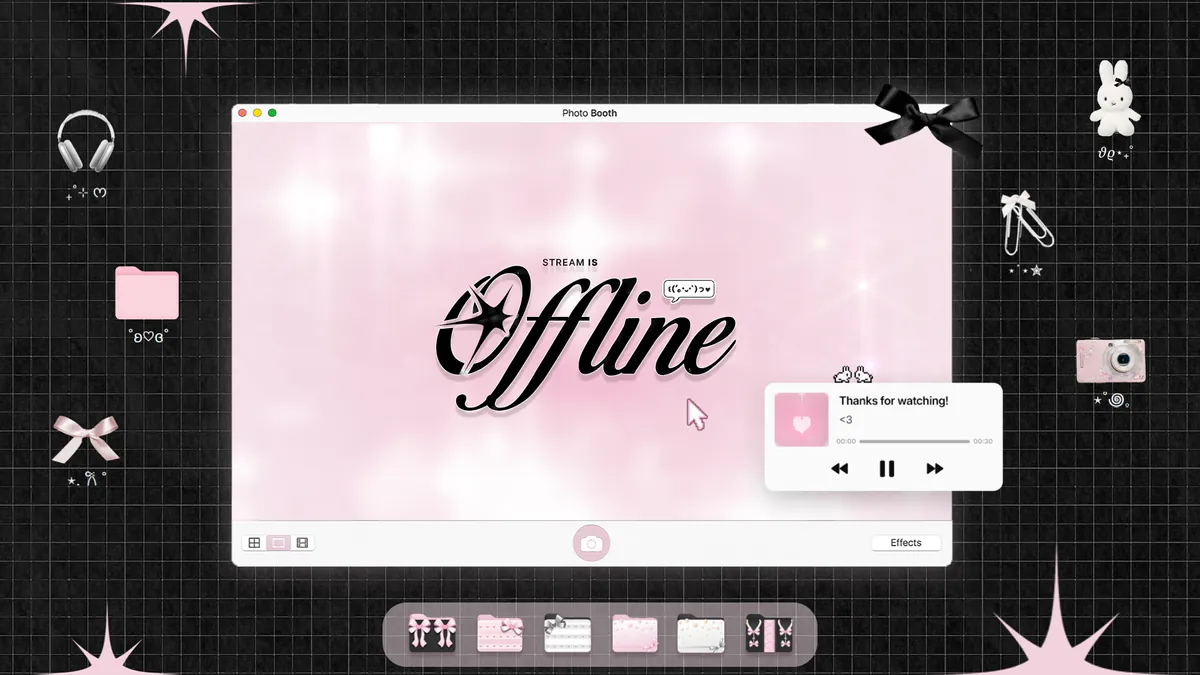Click the "Thanks for watching!" title text
This screenshot has width=1200, height=675.
[894, 401]
